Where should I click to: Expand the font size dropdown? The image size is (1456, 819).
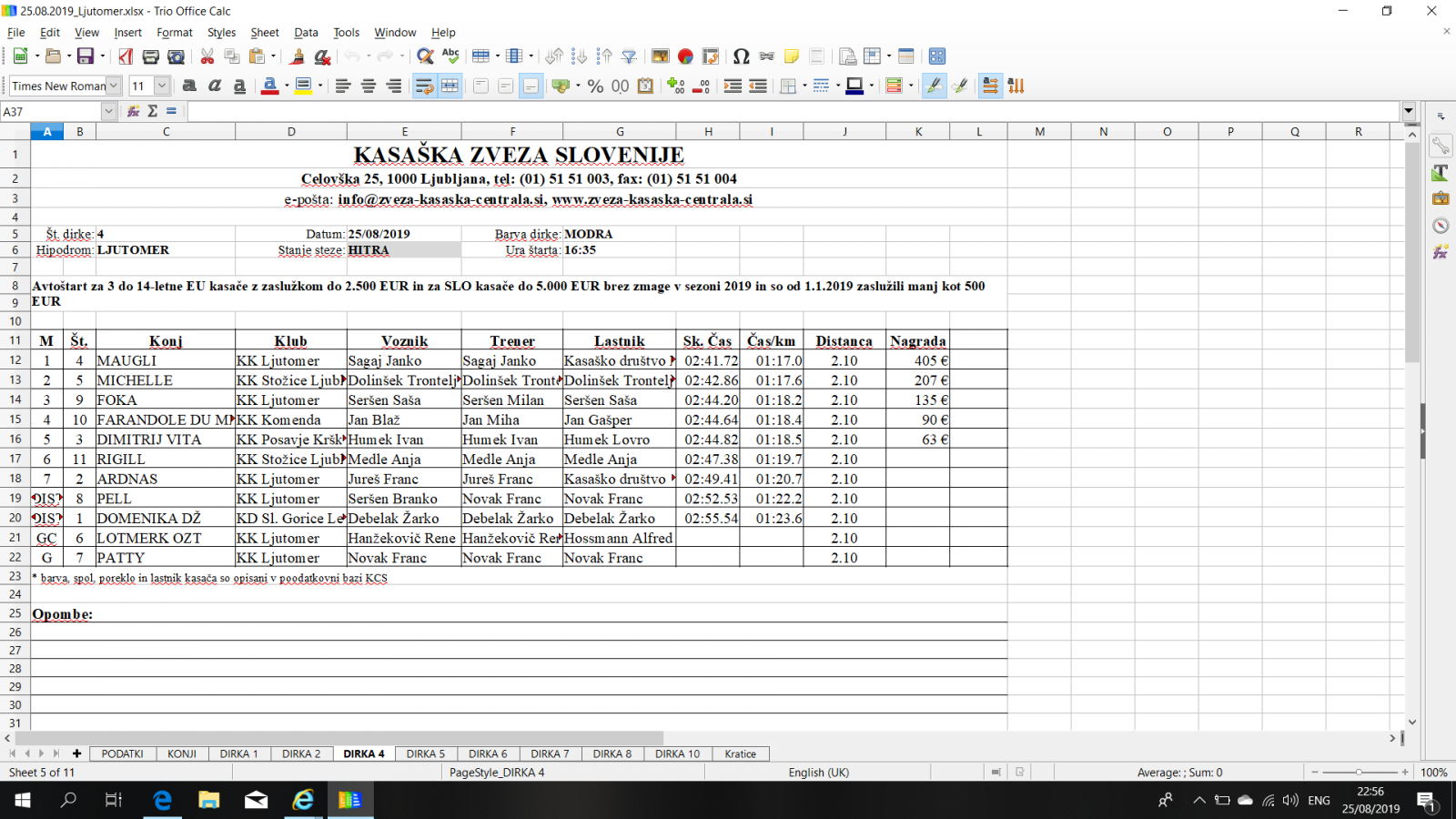[162, 86]
